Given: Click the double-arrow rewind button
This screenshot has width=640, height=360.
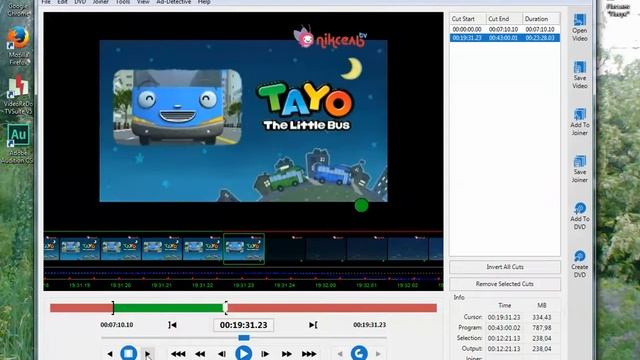Looking at the screenshot, I should [x=200, y=354].
